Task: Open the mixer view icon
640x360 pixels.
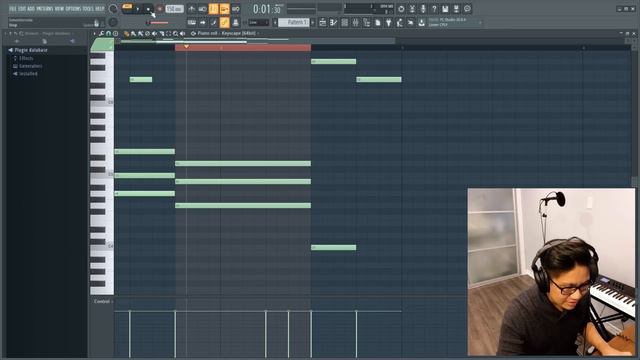Action: 356,23
